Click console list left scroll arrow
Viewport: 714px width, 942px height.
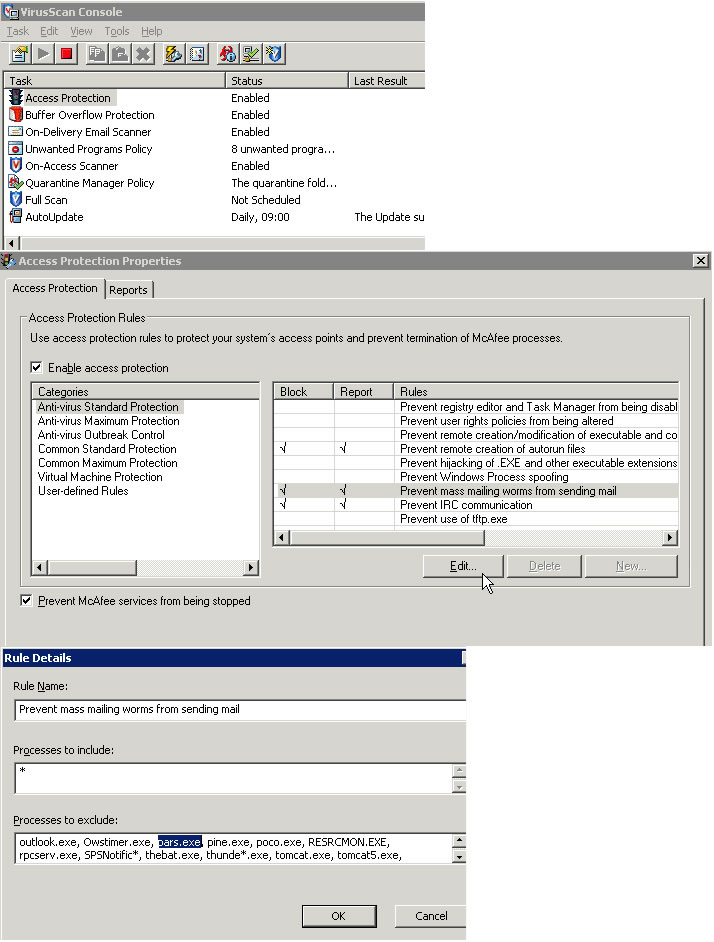point(11,243)
